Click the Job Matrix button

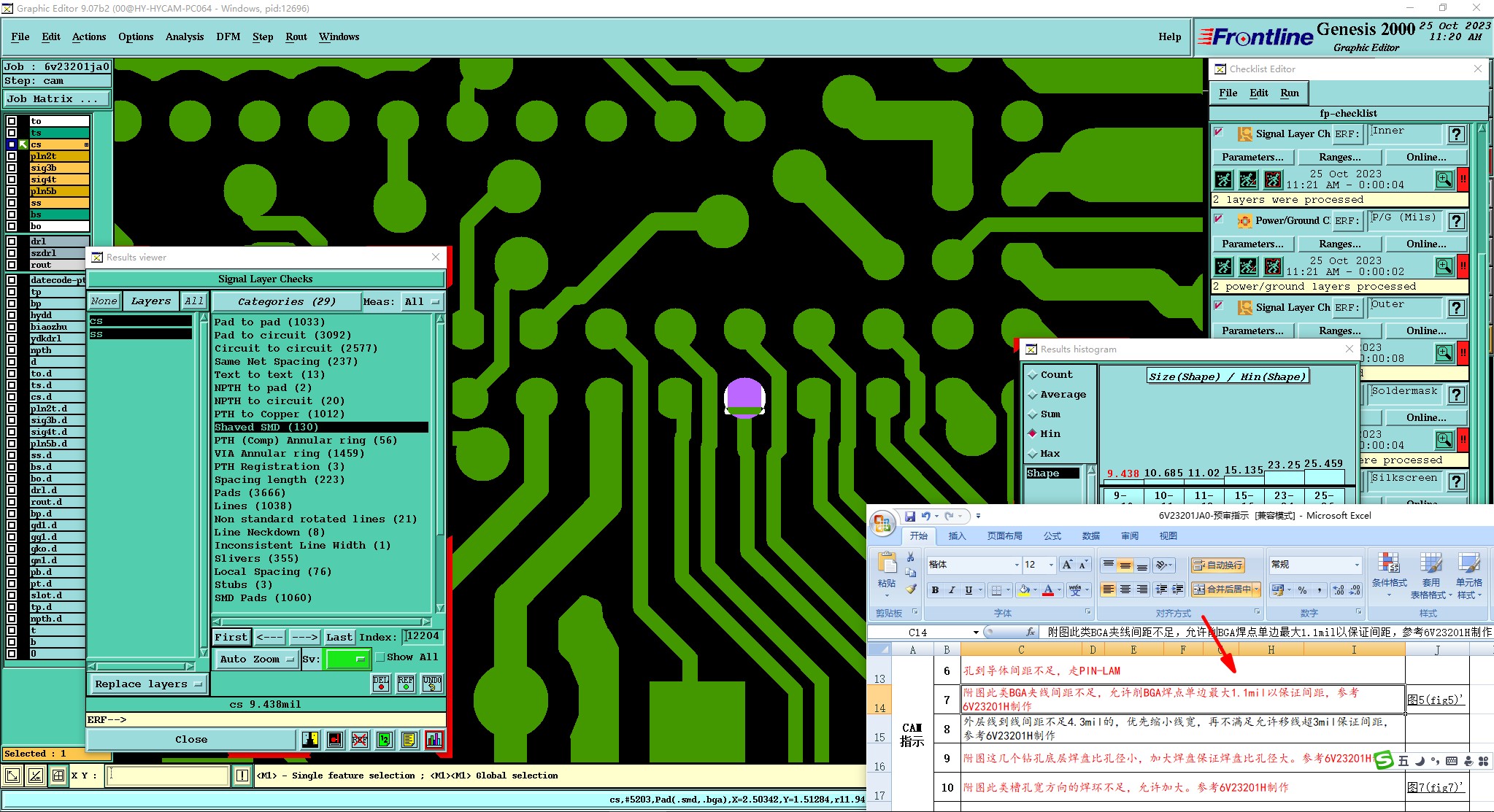click(x=57, y=99)
